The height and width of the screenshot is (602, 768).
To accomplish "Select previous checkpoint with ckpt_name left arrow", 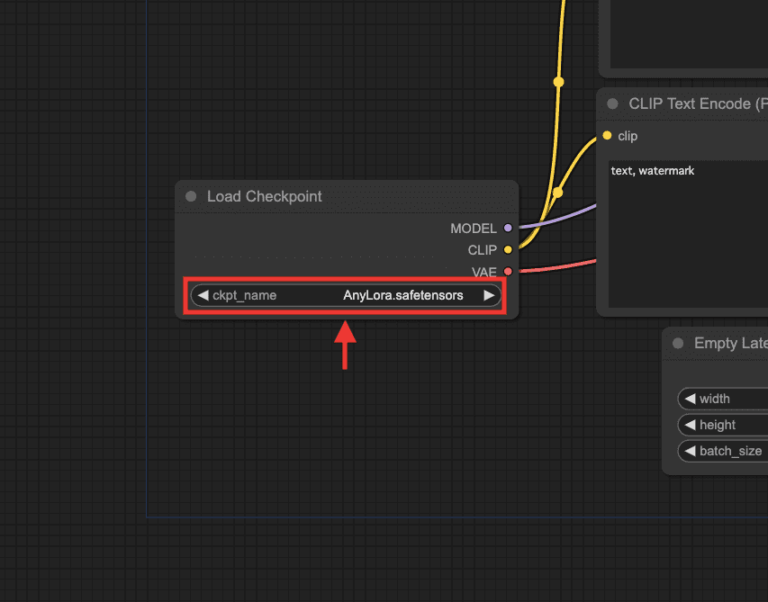I will pyautogui.click(x=202, y=296).
